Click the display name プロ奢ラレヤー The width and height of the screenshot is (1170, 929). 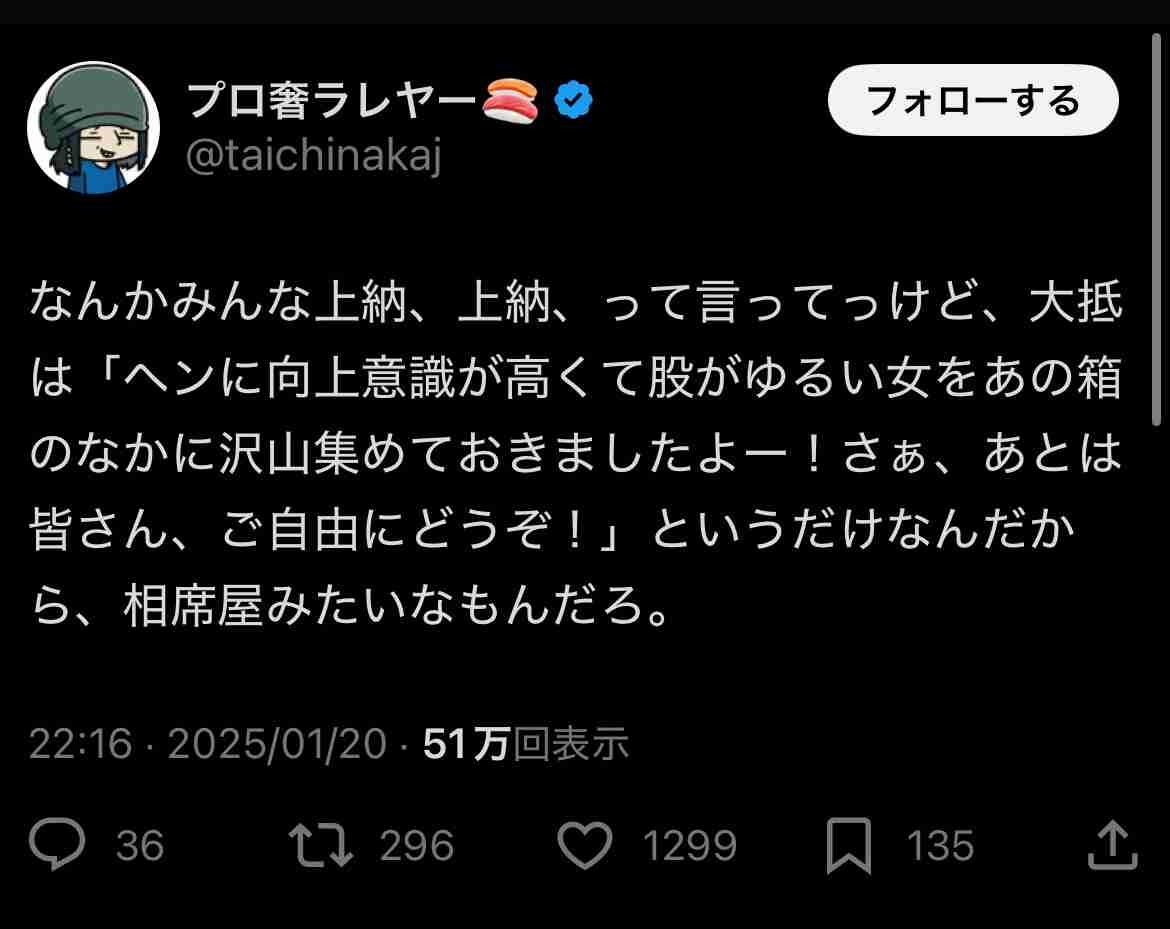pos(331,100)
